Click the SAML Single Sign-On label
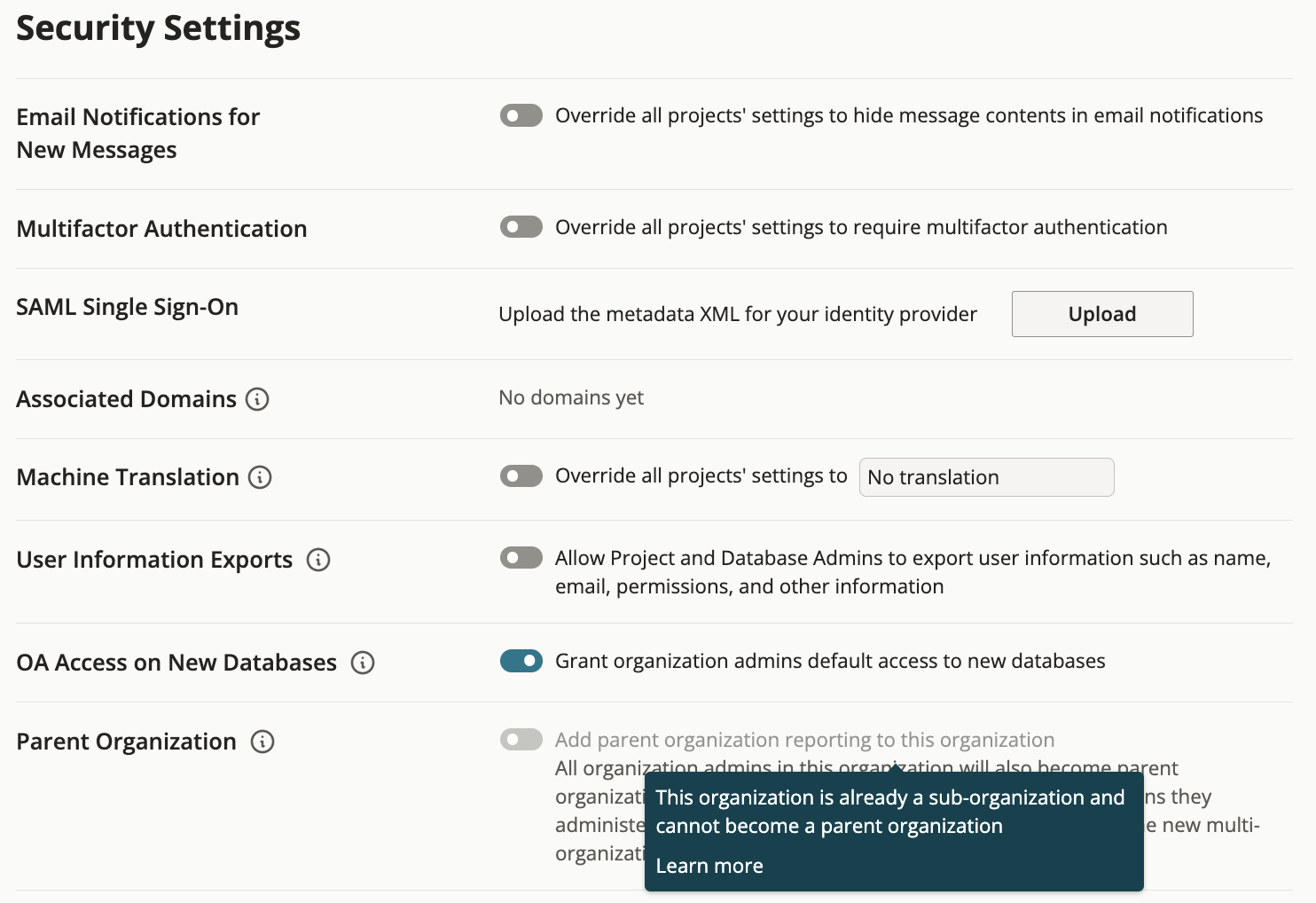 click(x=127, y=307)
